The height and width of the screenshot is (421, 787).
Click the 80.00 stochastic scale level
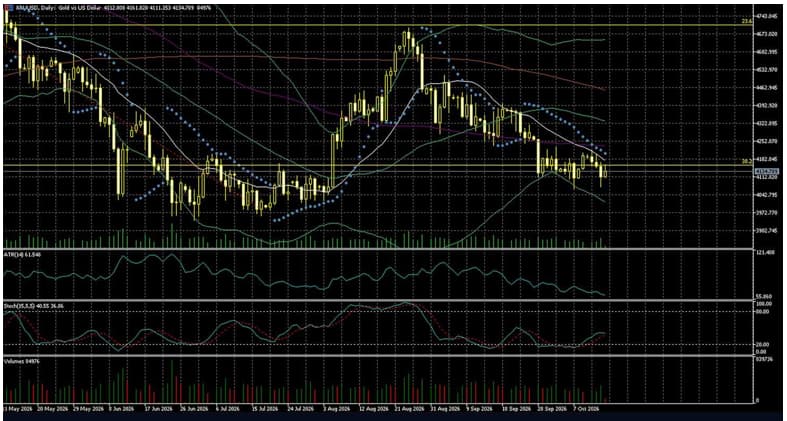[762, 311]
